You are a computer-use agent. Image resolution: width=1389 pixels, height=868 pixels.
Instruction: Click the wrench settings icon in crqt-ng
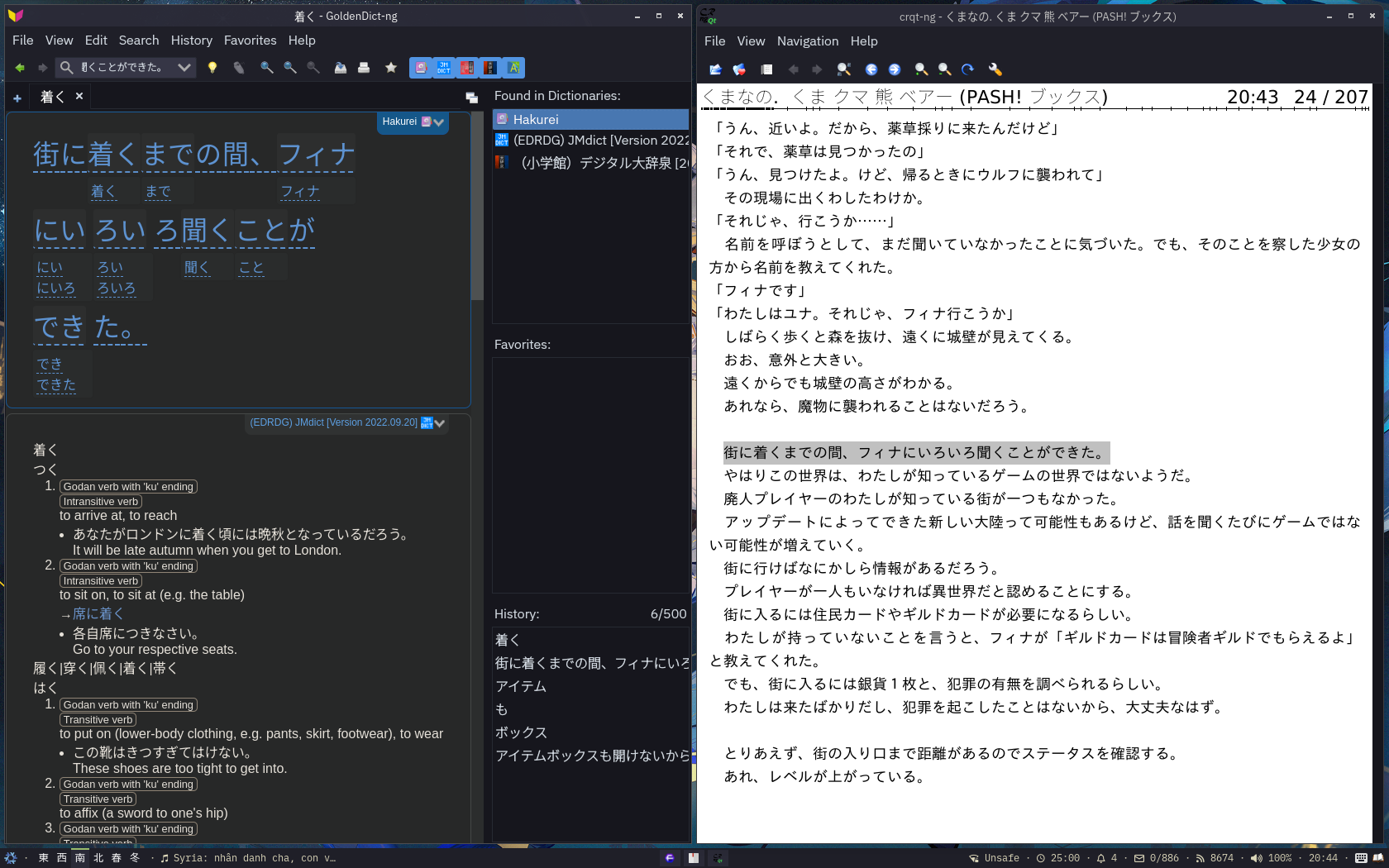click(x=995, y=69)
